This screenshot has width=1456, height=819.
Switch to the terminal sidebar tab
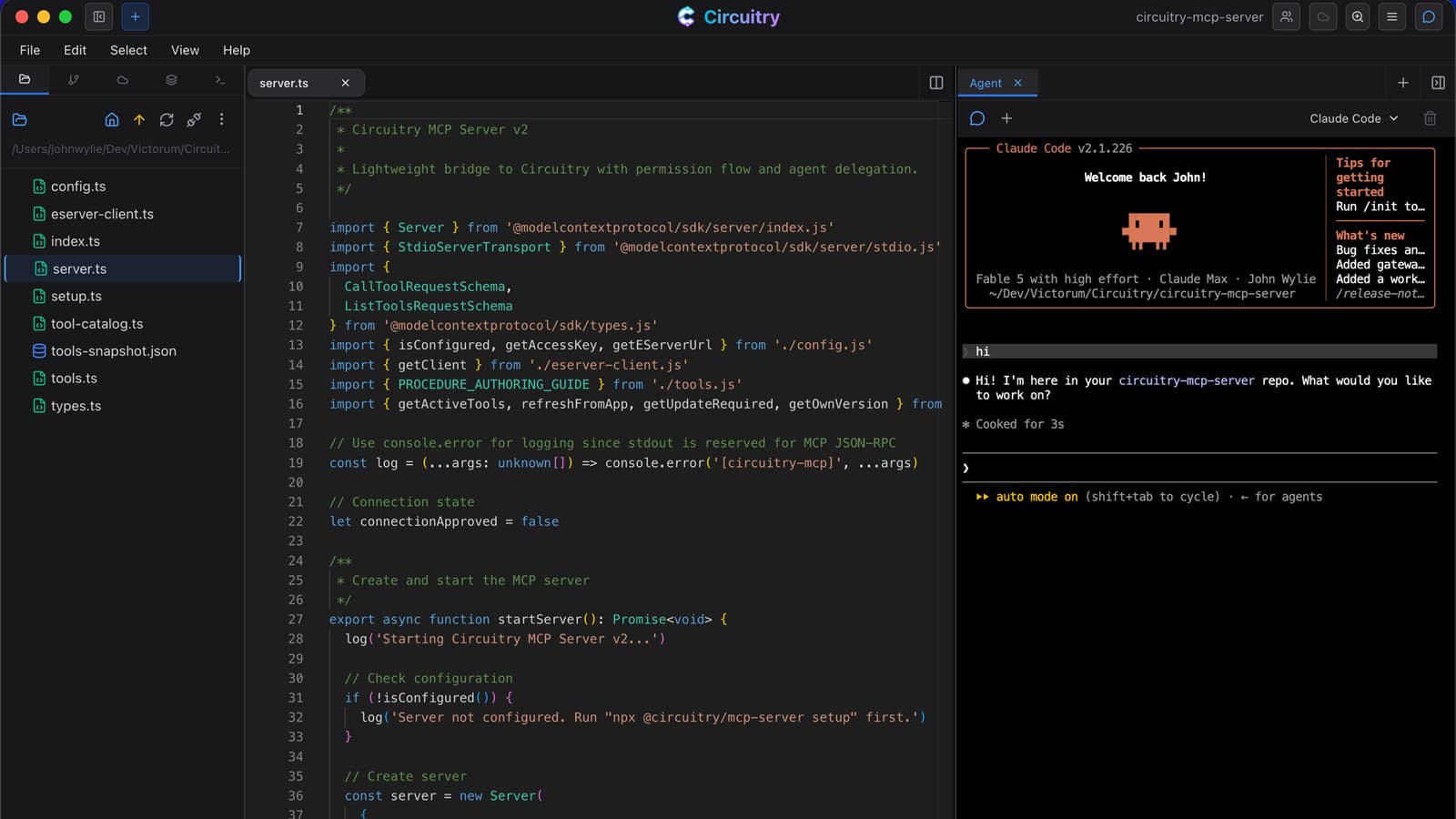pos(219,80)
